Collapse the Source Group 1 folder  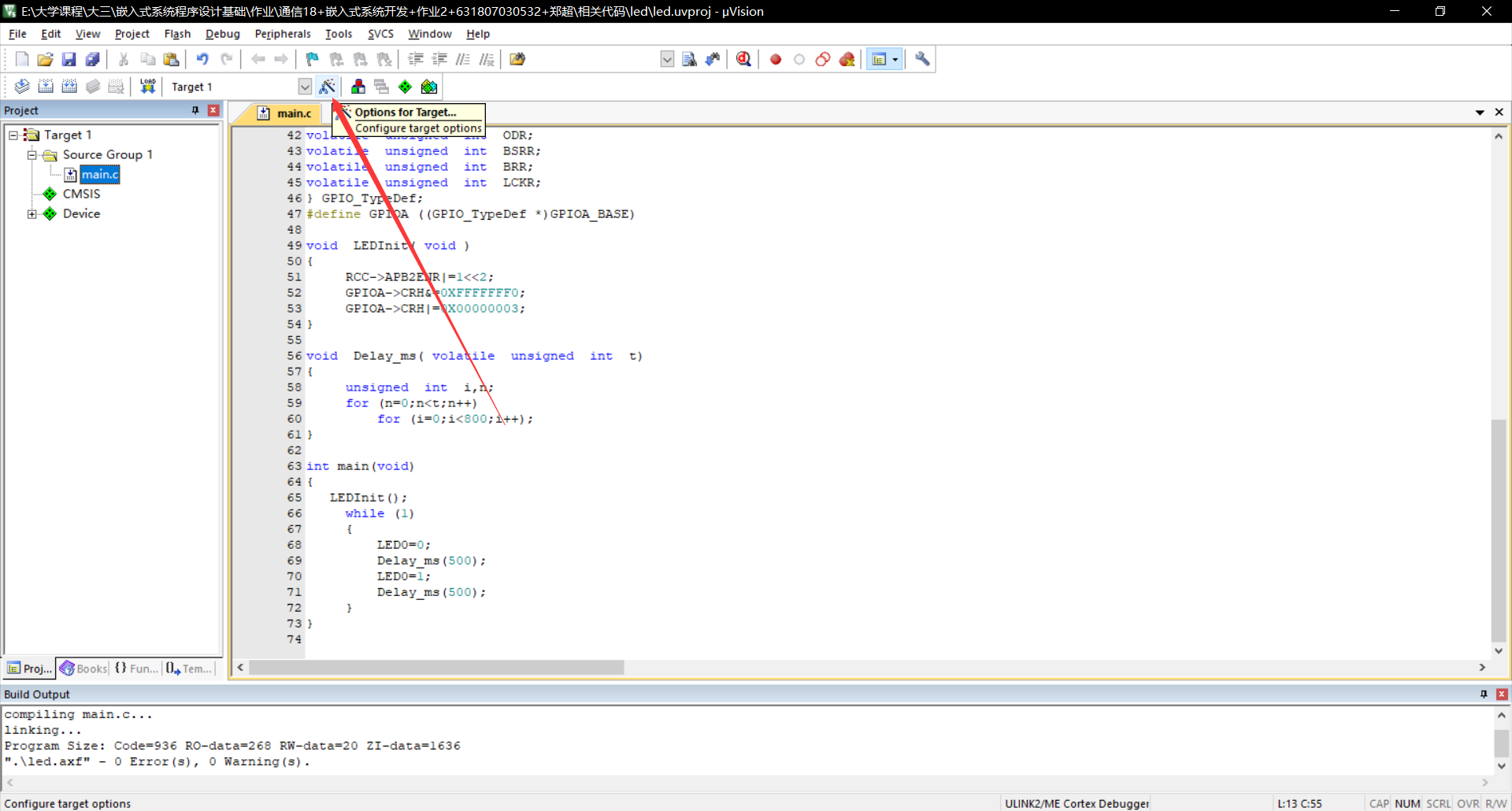[32, 154]
